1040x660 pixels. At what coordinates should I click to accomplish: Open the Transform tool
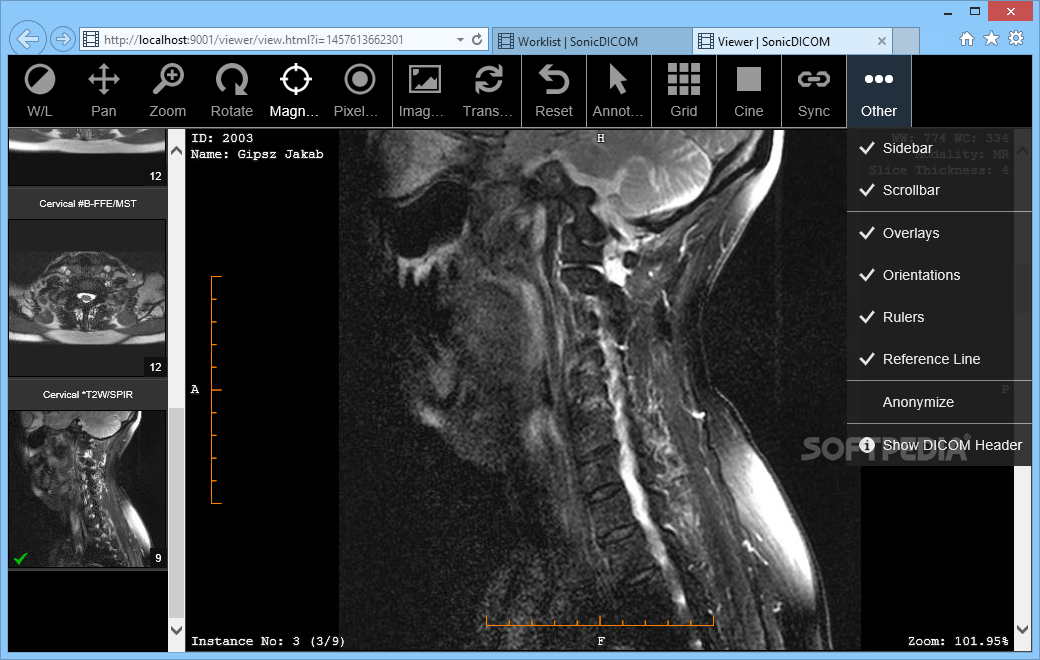click(488, 91)
